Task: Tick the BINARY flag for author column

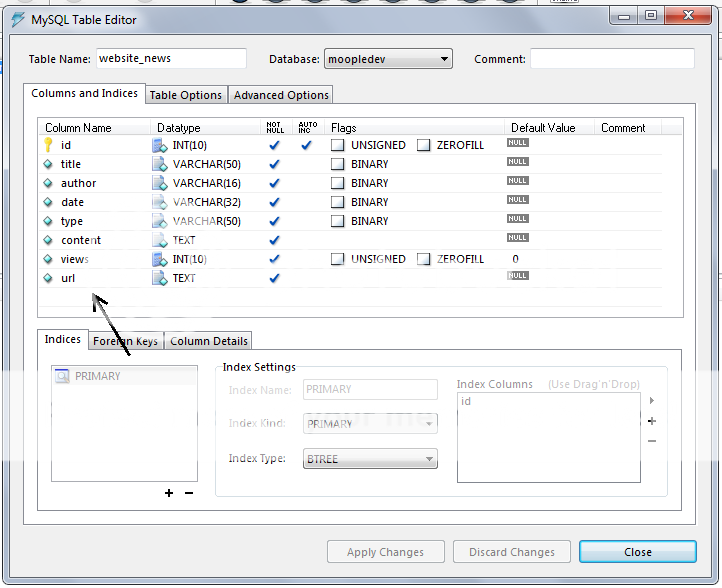Action: pyautogui.click(x=338, y=183)
